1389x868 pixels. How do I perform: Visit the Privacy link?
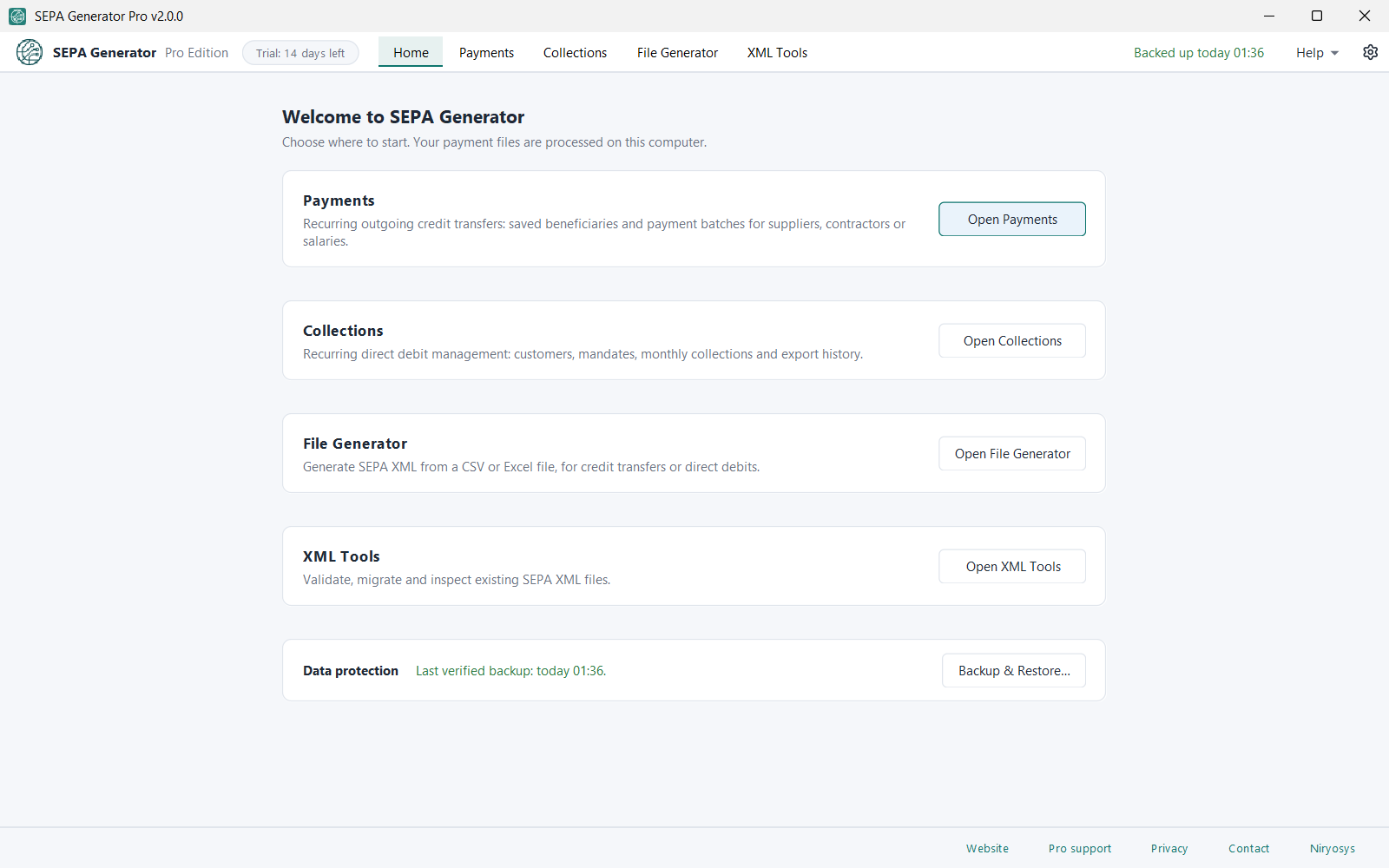(x=1169, y=848)
